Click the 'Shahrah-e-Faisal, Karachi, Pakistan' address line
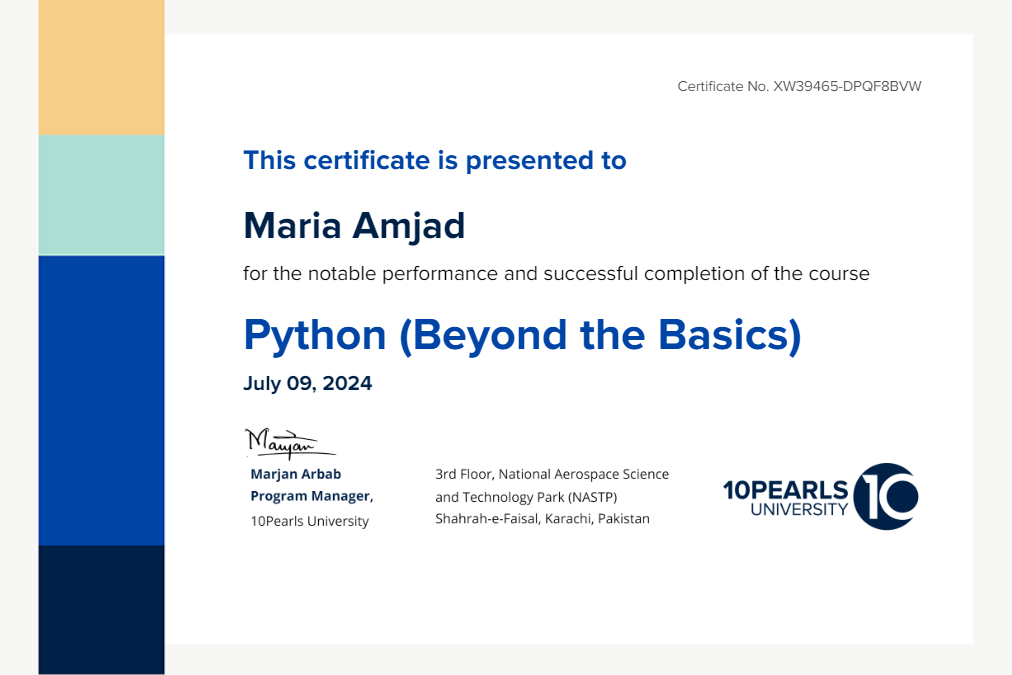Screen dimensions: 1012x675 pyautogui.click(x=542, y=519)
